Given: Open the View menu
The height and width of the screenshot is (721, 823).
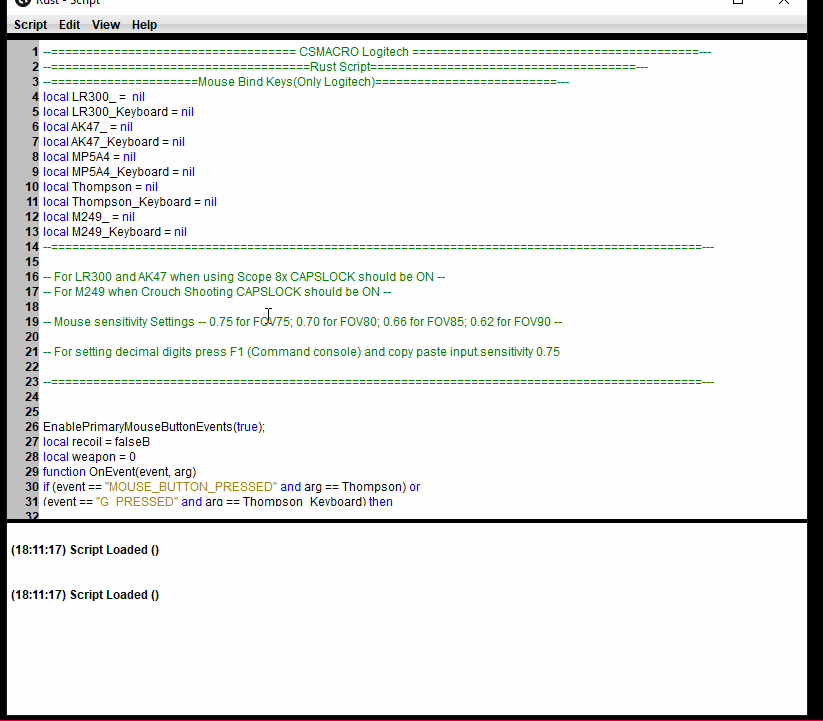Looking at the screenshot, I should tap(106, 25).
